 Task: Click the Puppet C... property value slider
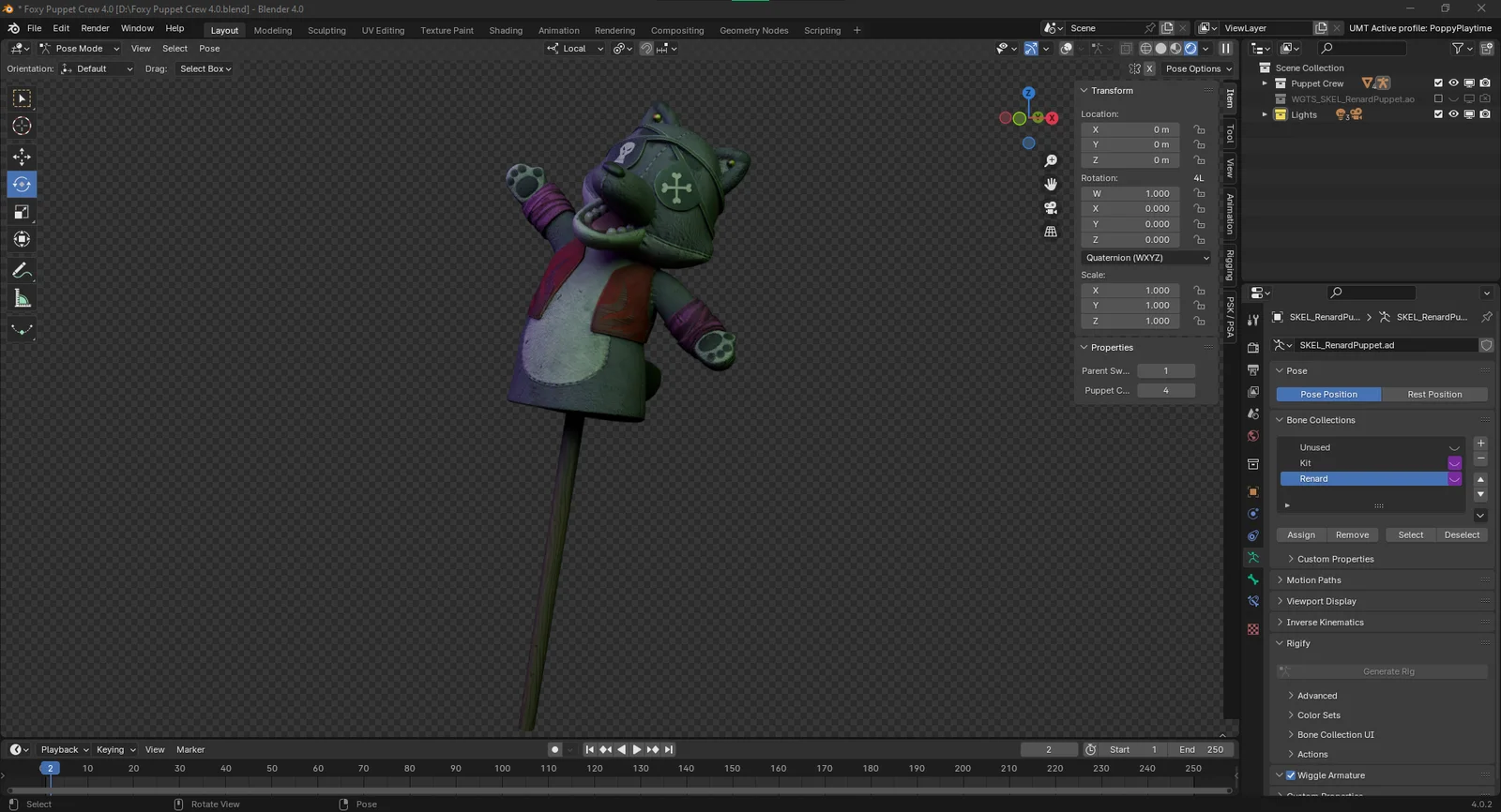coord(1166,391)
